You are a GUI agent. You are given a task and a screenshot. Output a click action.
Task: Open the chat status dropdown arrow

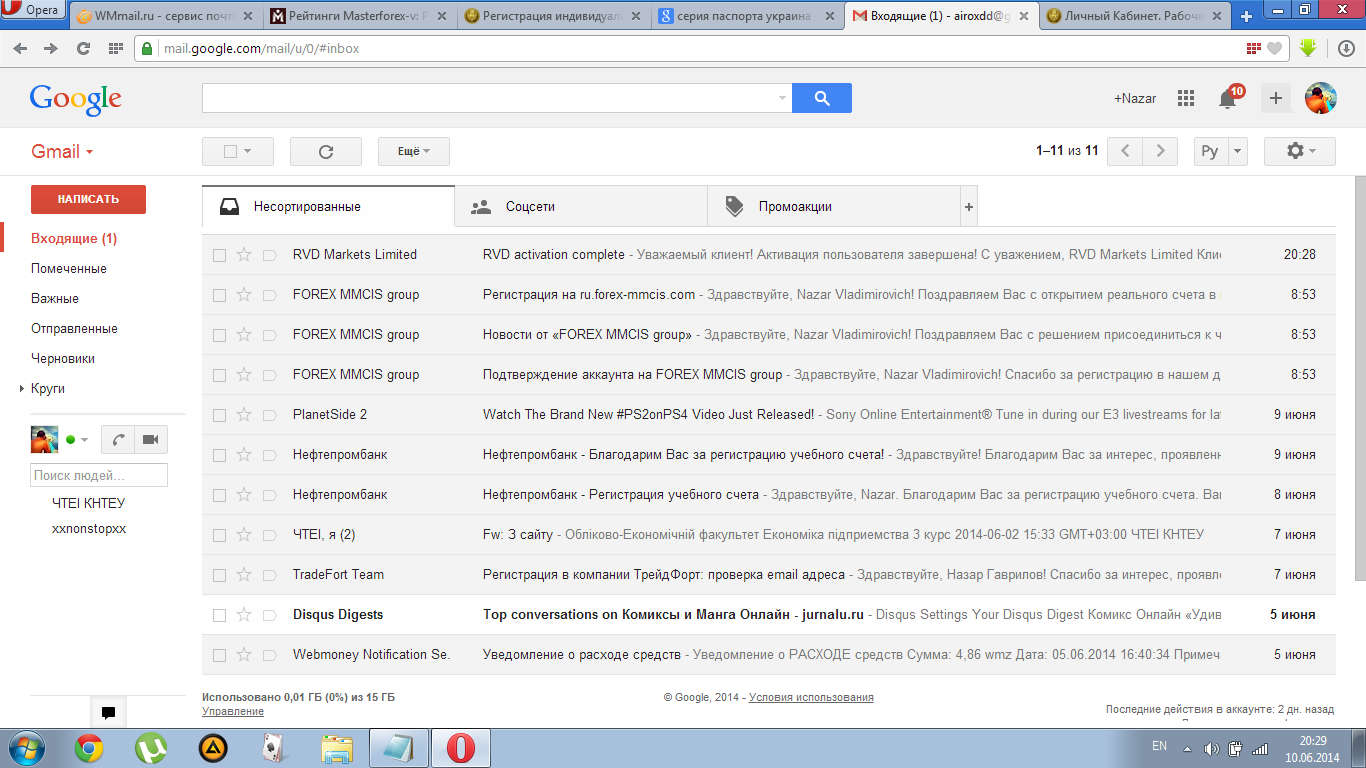point(84,440)
